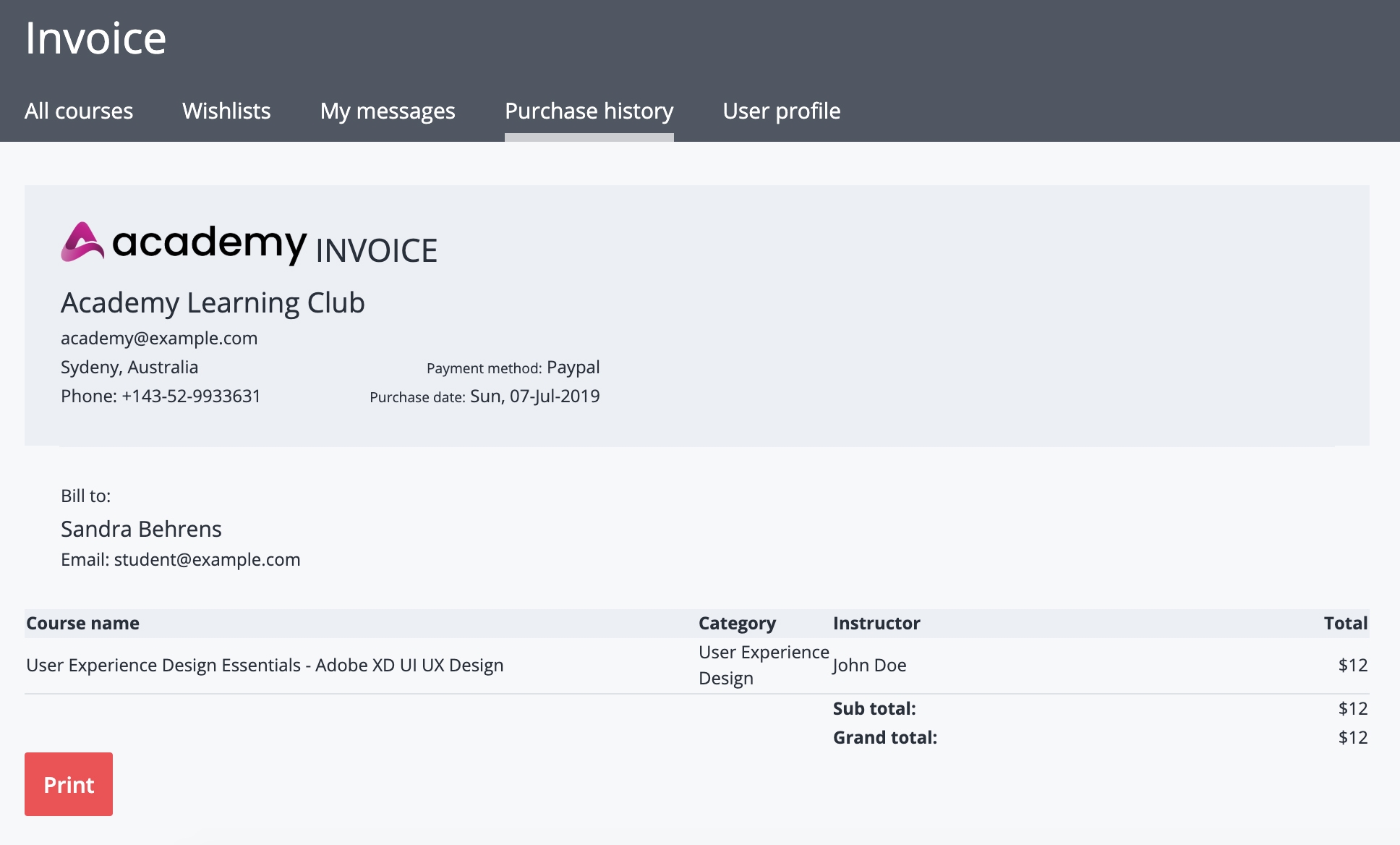Open the All courses tab

[x=79, y=111]
